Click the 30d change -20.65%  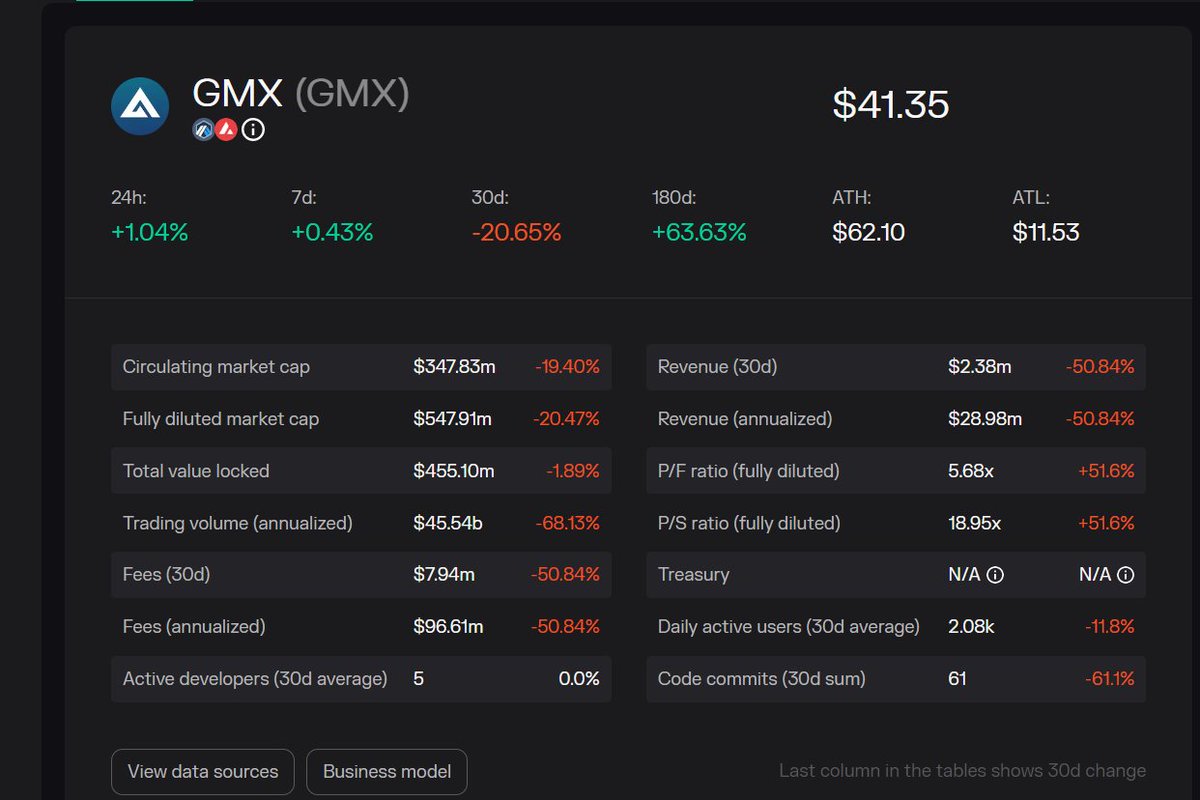click(x=516, y=233)
